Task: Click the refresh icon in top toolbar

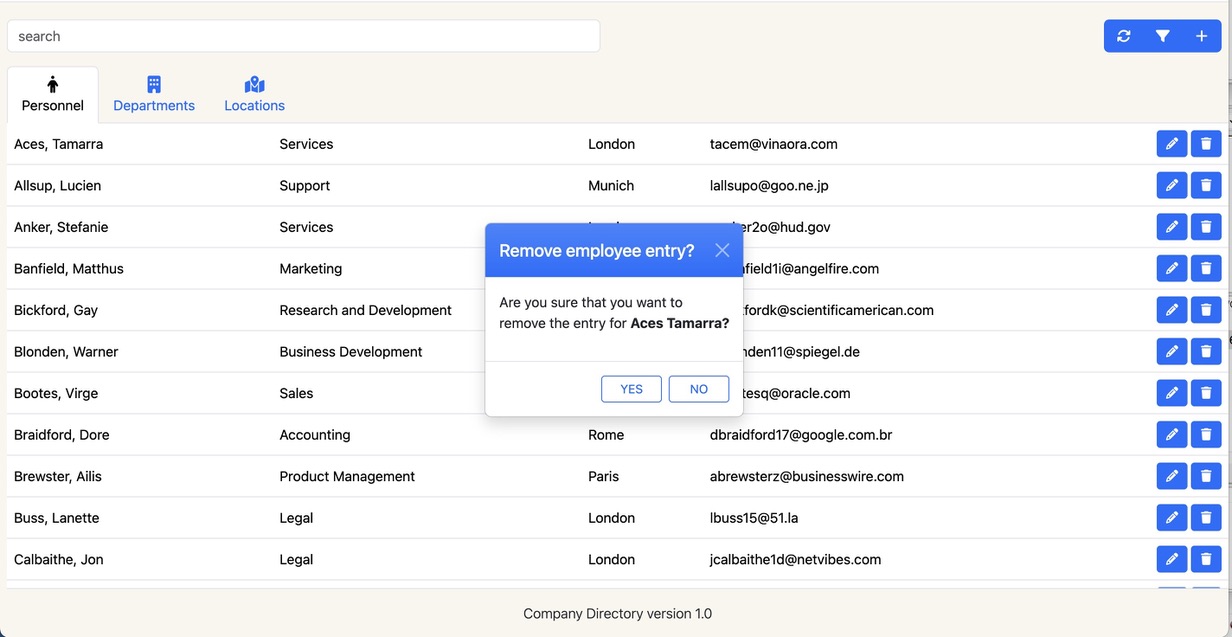Action: [x=1124, y=36]
